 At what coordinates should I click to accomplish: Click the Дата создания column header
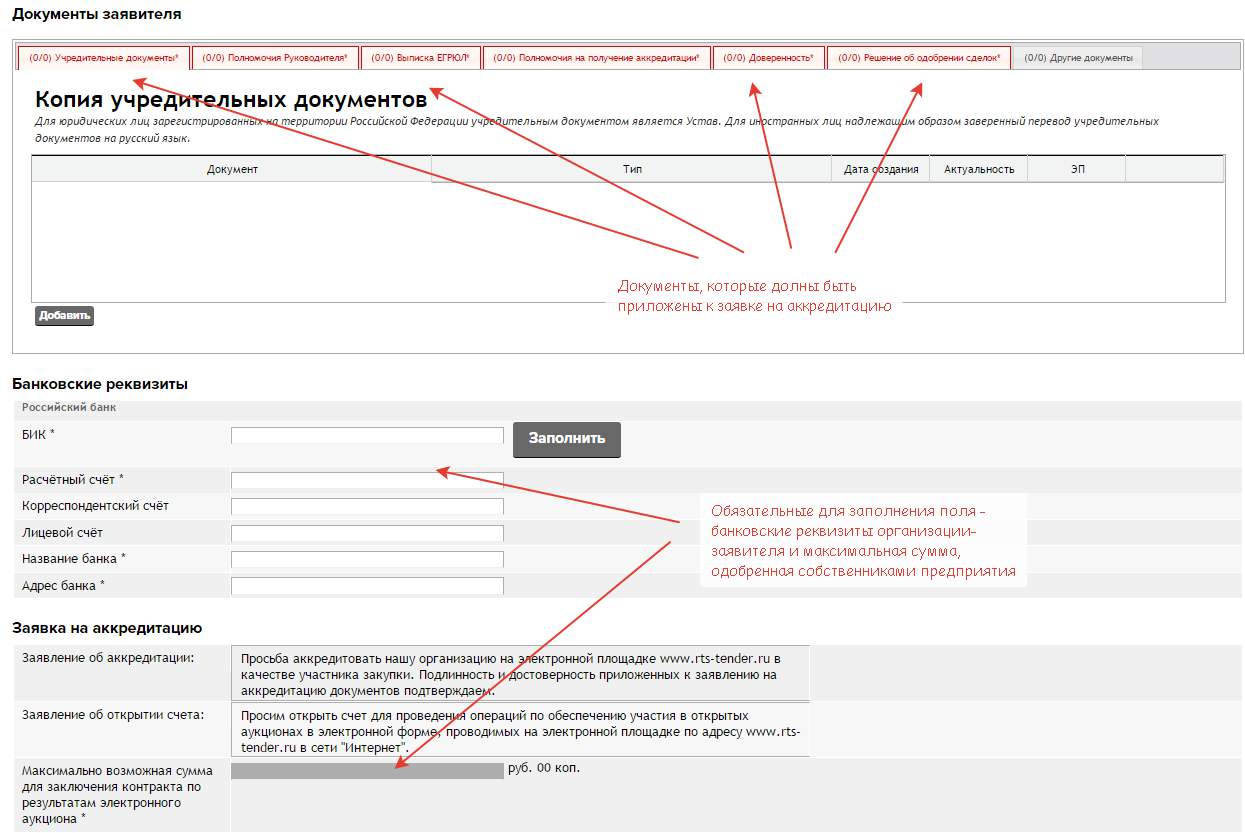(x=880, y=169)
